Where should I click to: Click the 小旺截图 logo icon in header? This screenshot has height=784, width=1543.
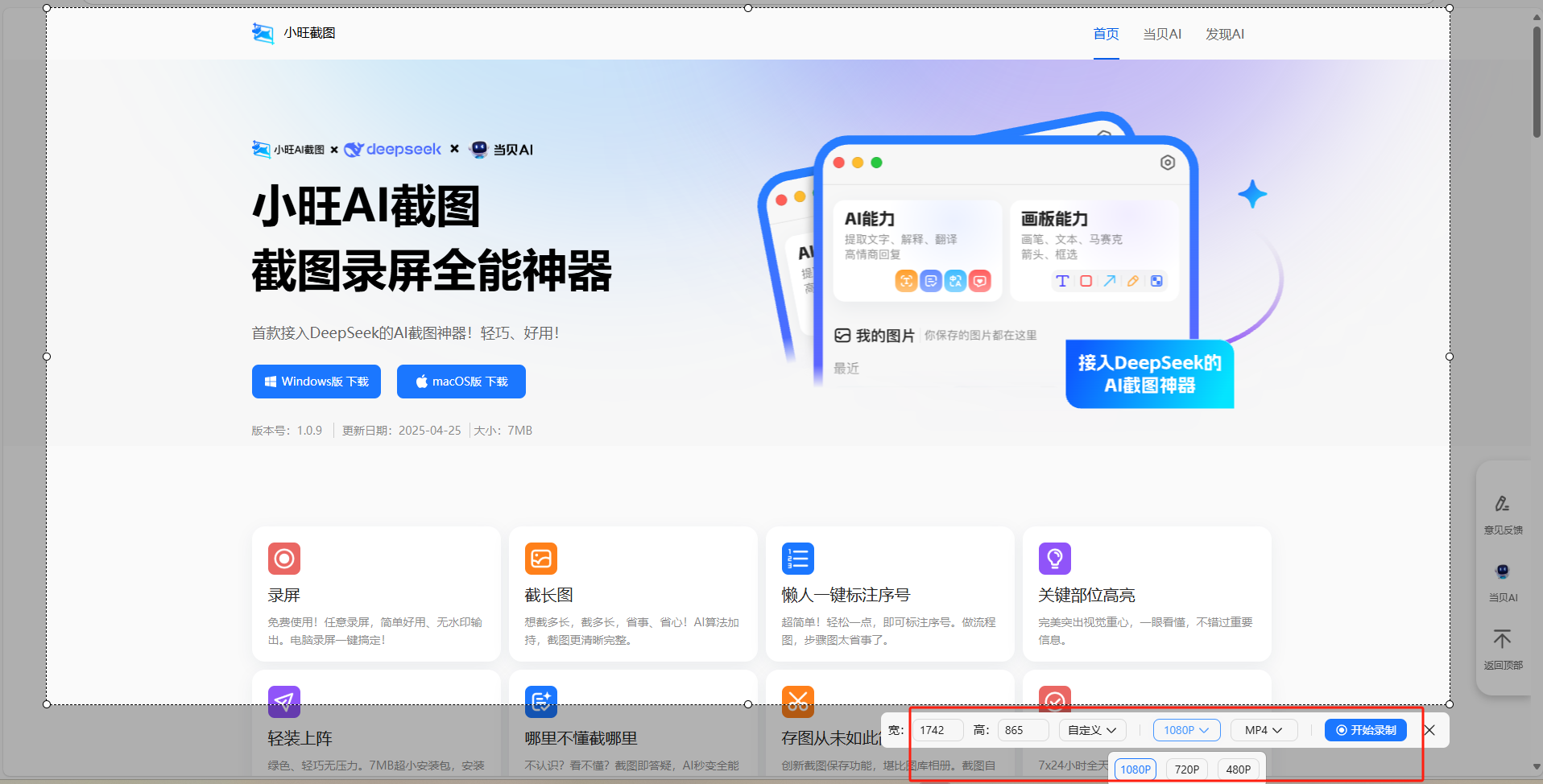(x=263, y=33)
